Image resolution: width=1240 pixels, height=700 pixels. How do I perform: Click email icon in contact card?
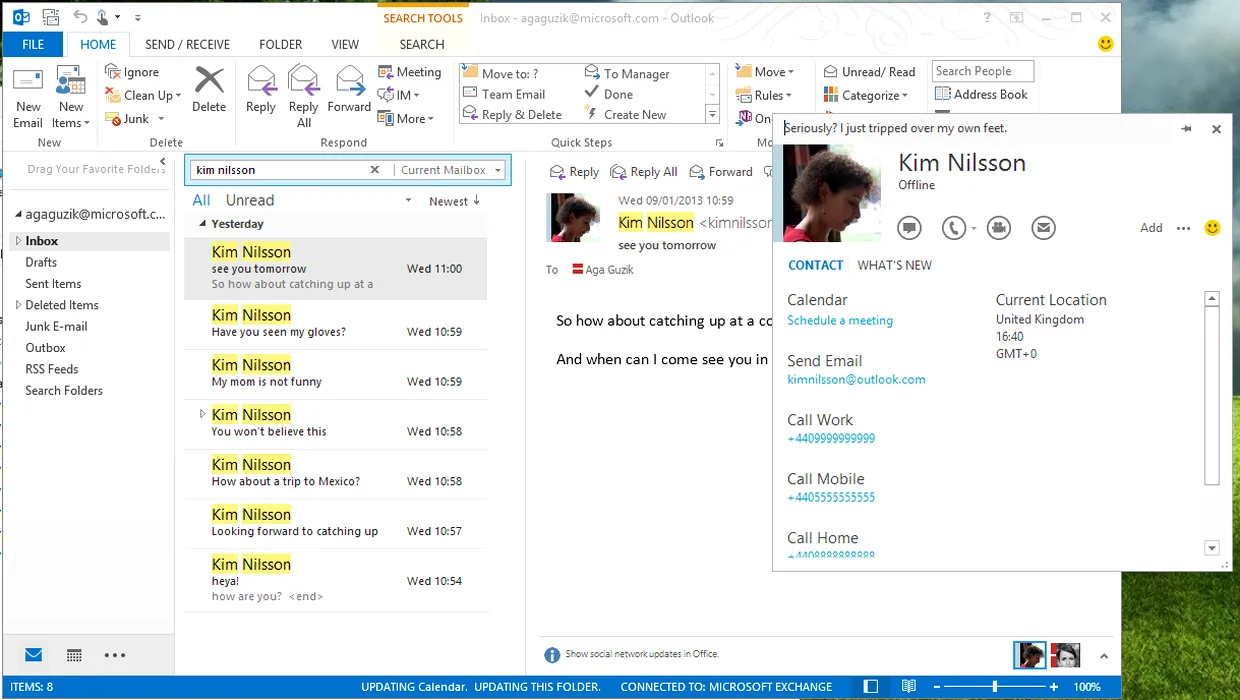pos(1043,228)
